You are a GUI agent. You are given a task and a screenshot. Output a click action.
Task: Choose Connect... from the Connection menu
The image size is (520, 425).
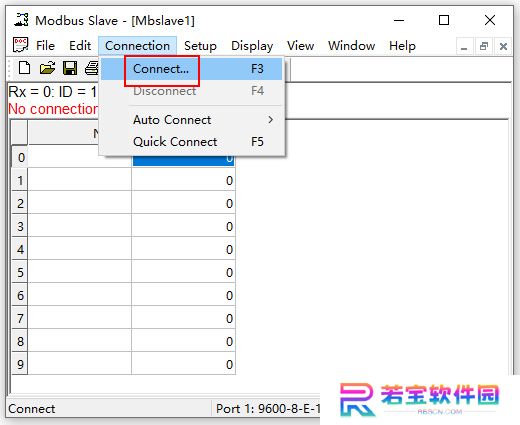click(192, 69)
